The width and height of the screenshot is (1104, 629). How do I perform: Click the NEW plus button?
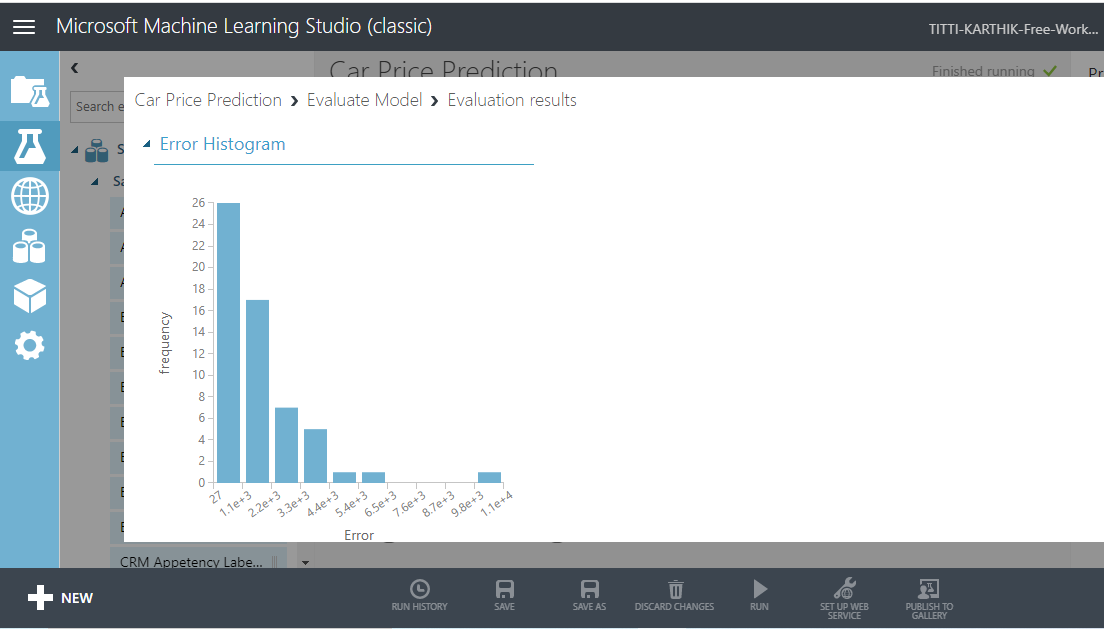click(x=61, y=598)
